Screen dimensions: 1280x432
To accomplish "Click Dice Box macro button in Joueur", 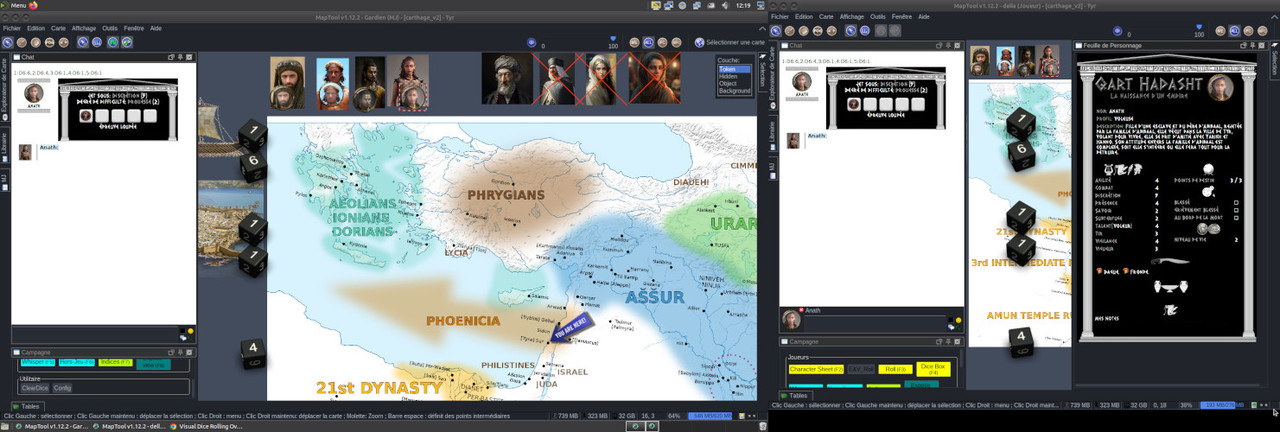I will pyautogui.click(x=933, y=369).
